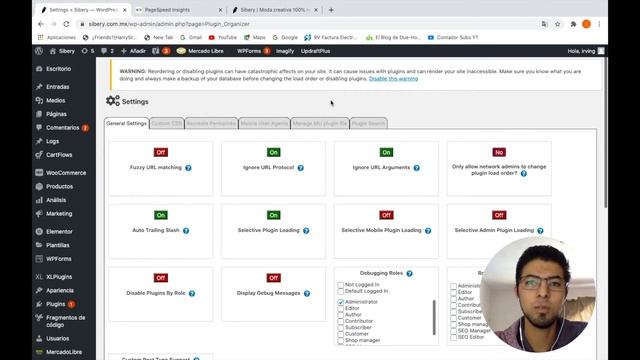
Task: Uncheck Administrator debugging role
Action: point(340,302)
